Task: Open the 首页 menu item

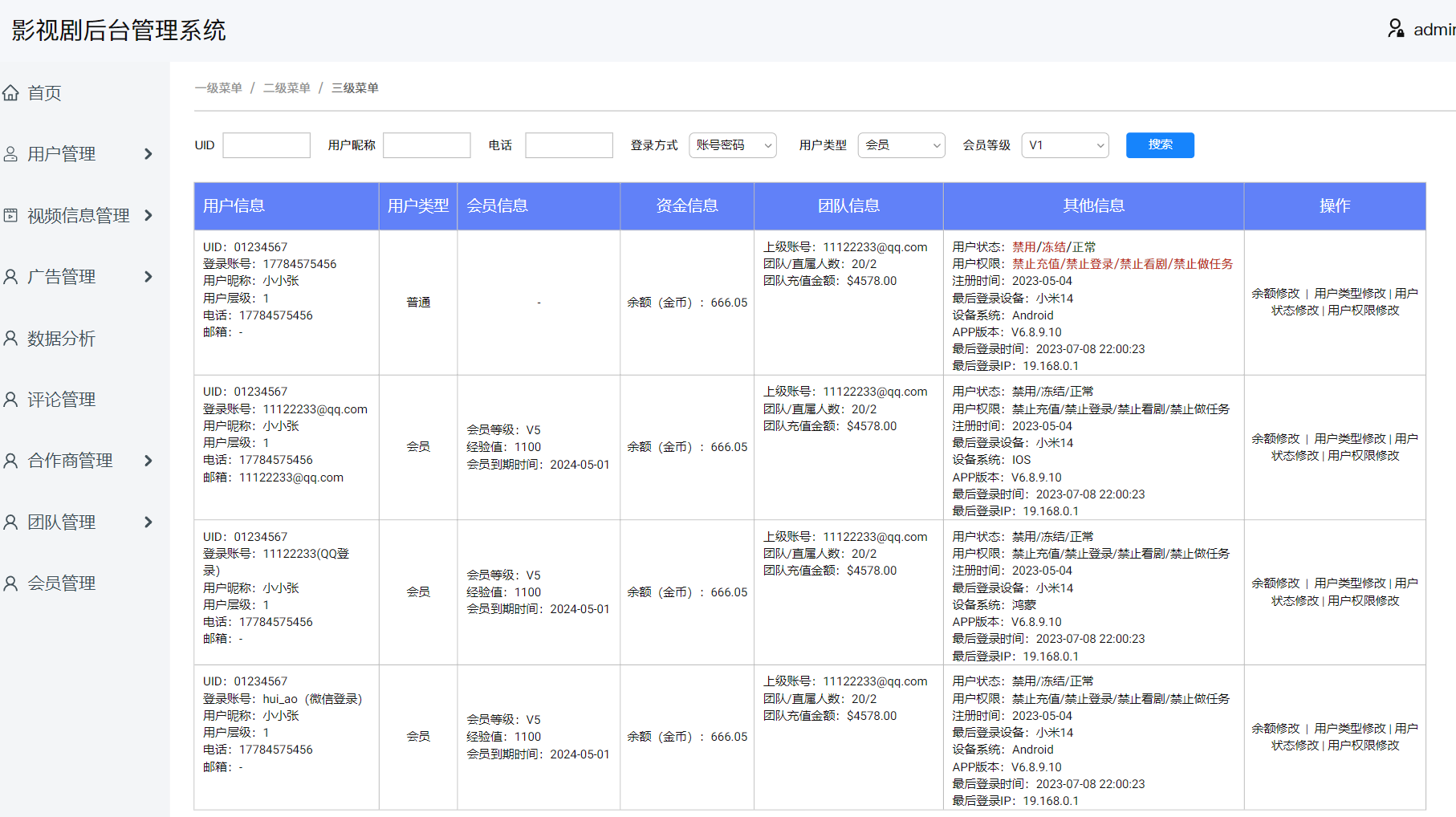Action: (x=44, y=93)
